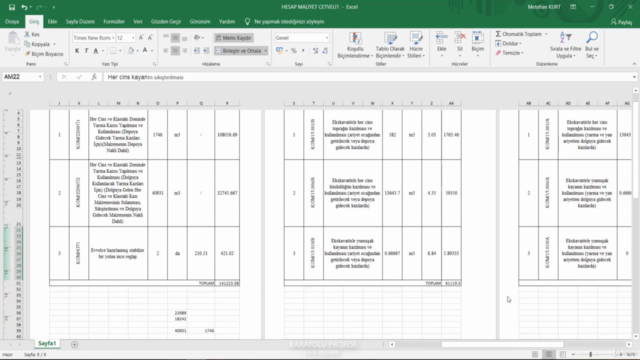
Task: Open Koşullu Biçimlendirme conditional formatting
Action: (x=355, y=45)
